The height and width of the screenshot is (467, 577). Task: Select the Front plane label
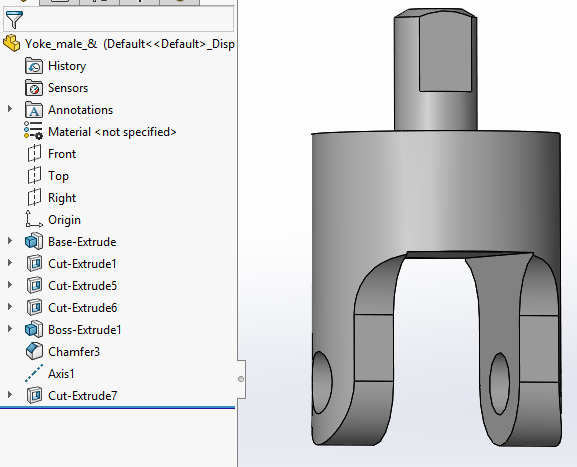click(62, 154)
